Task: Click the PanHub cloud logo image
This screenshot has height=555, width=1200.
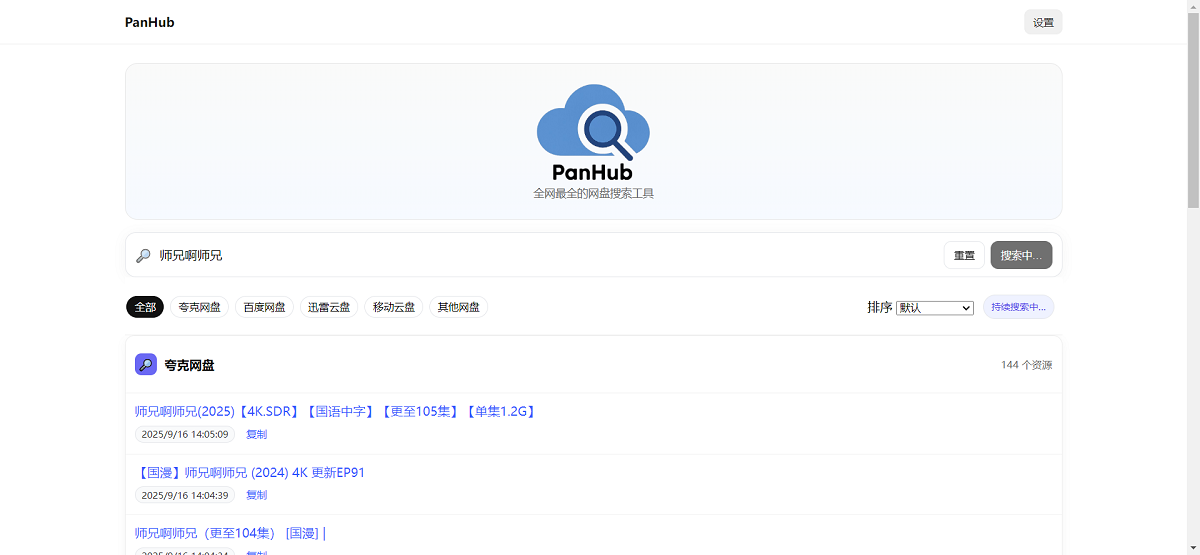Action: [x=593, y=132]
